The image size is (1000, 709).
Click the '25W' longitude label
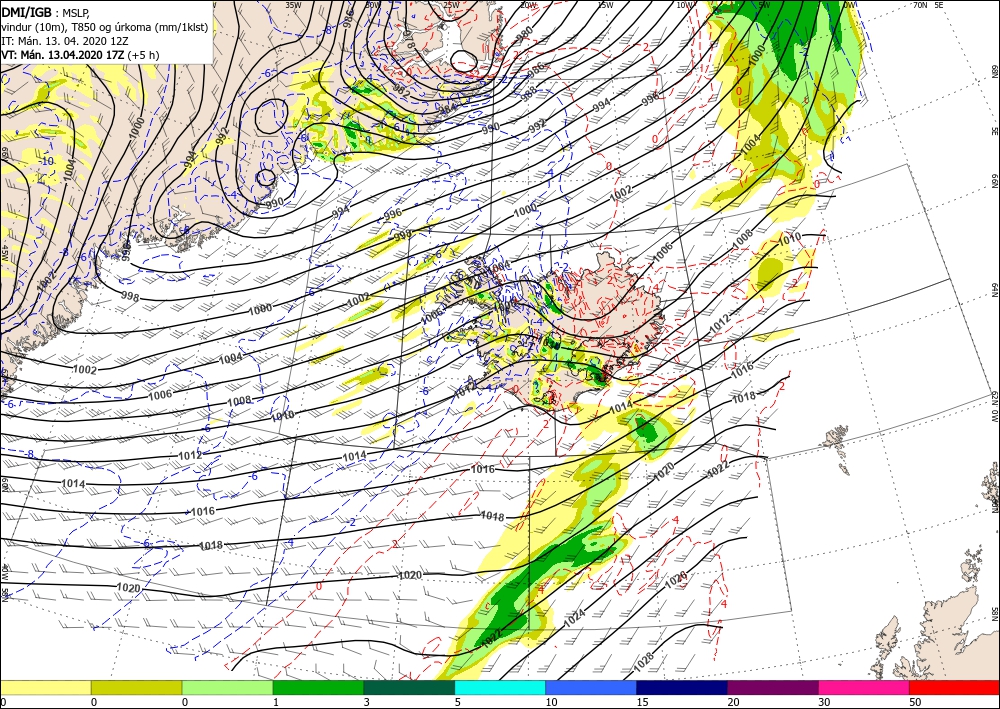pyautogui.click(x=451, y=5)
